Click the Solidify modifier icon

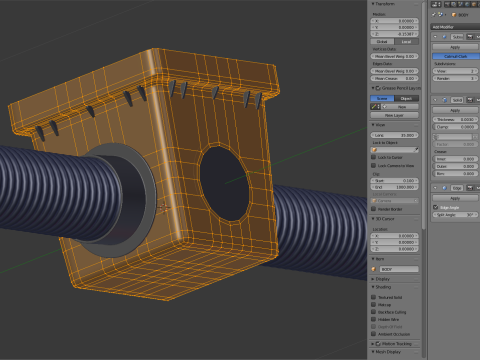pos(444,100)
